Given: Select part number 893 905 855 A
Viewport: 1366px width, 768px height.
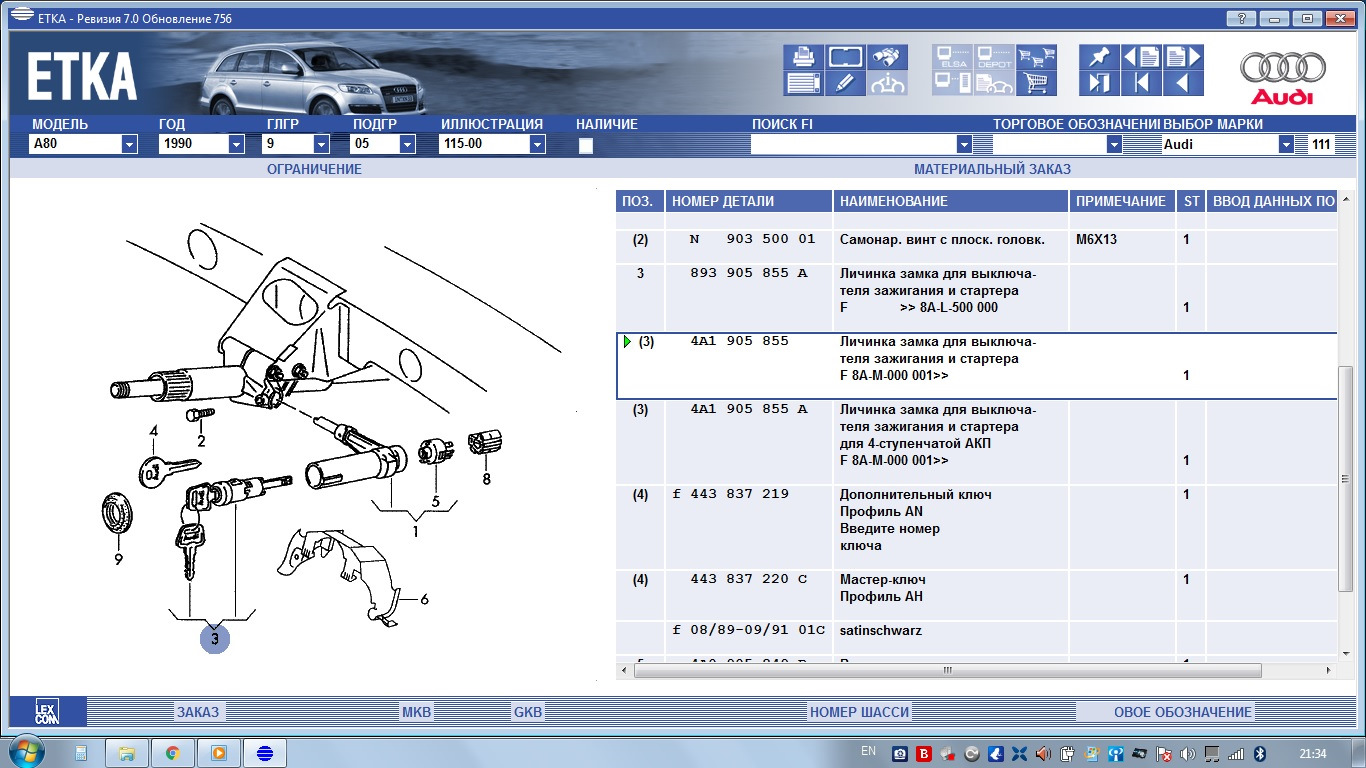Looking at the screenshot, I should [x=749, y=273].
